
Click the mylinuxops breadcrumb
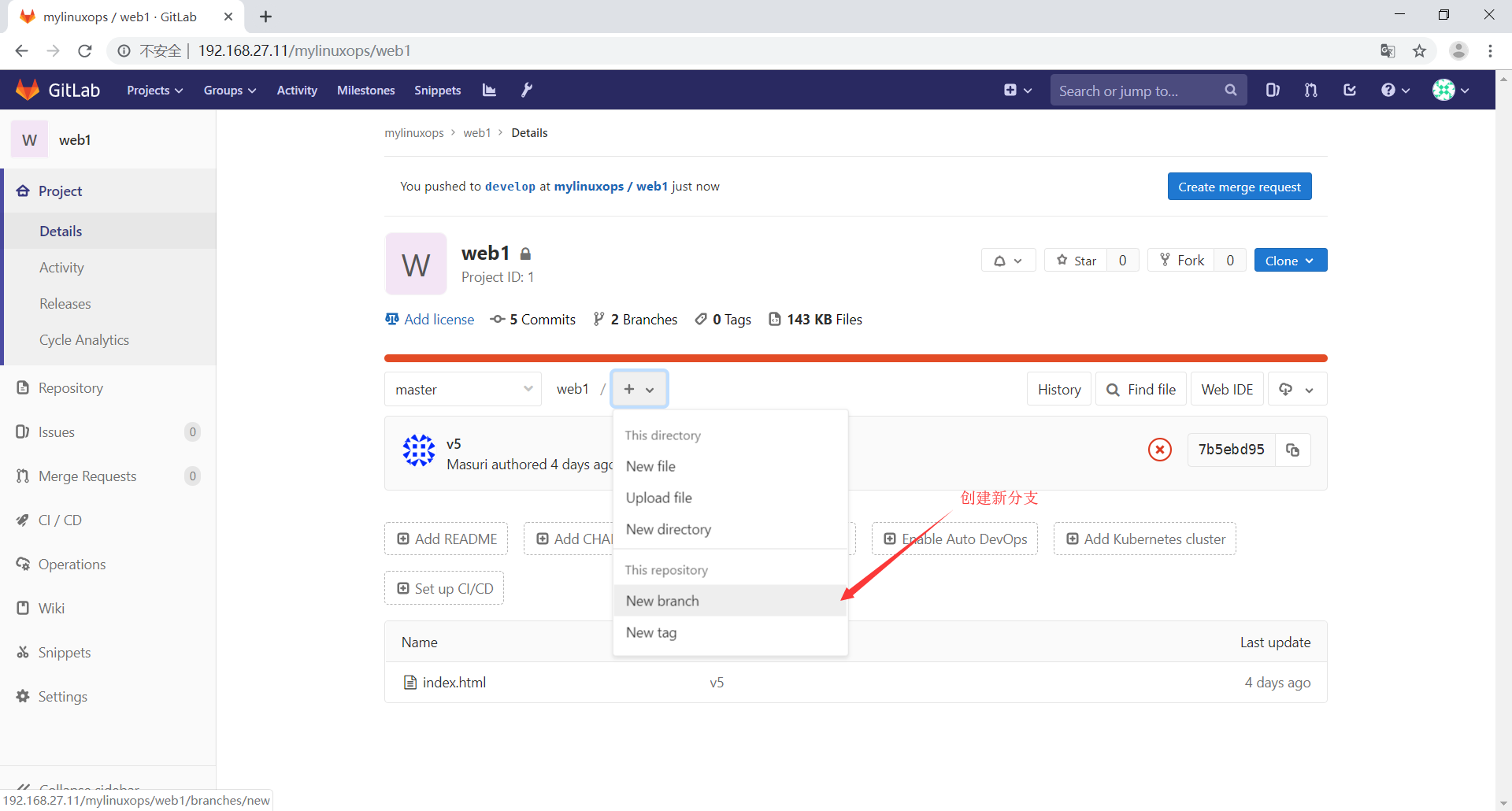click(x=414, y=132)
